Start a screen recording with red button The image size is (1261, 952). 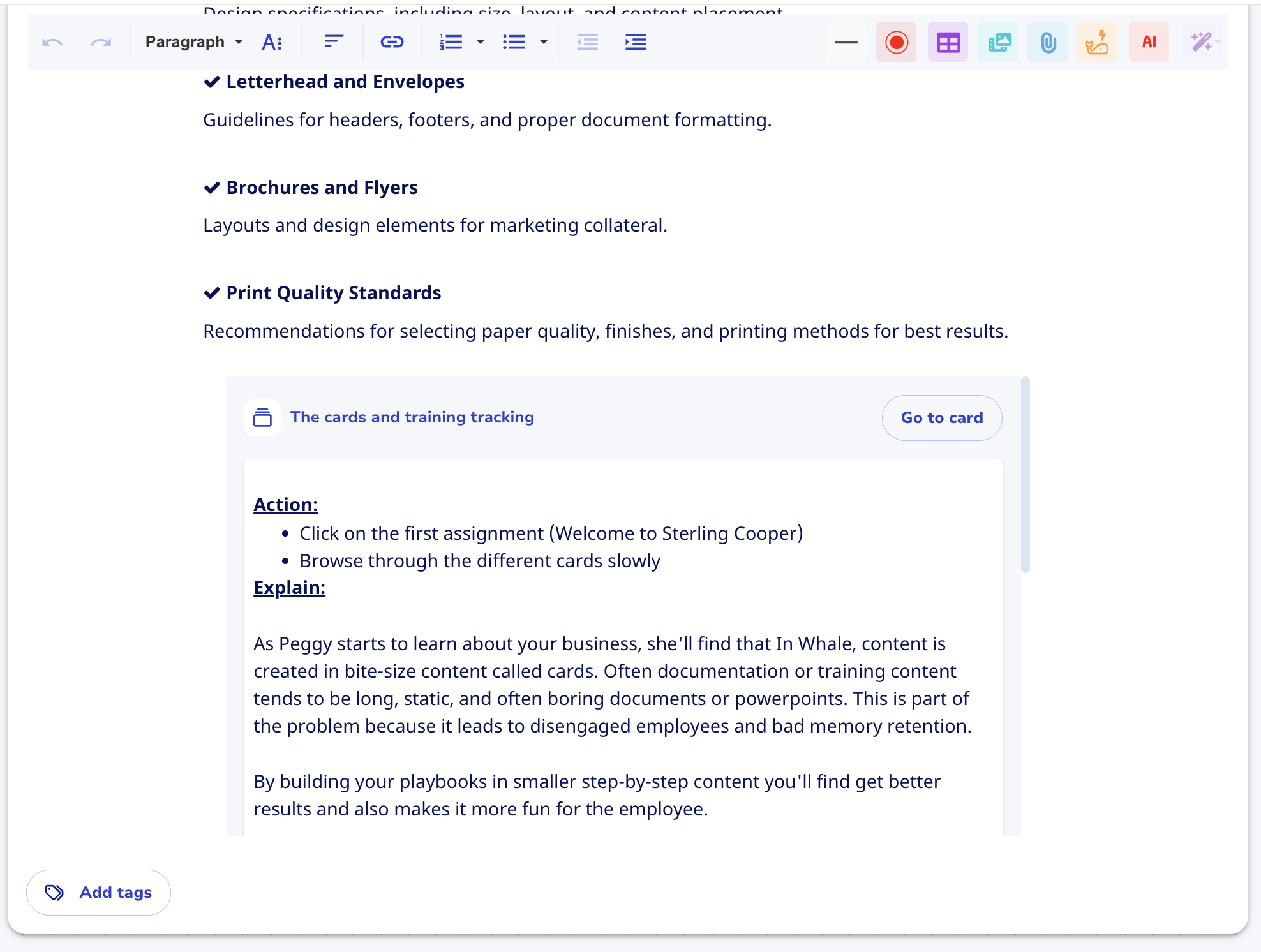[x=896, y=42]
